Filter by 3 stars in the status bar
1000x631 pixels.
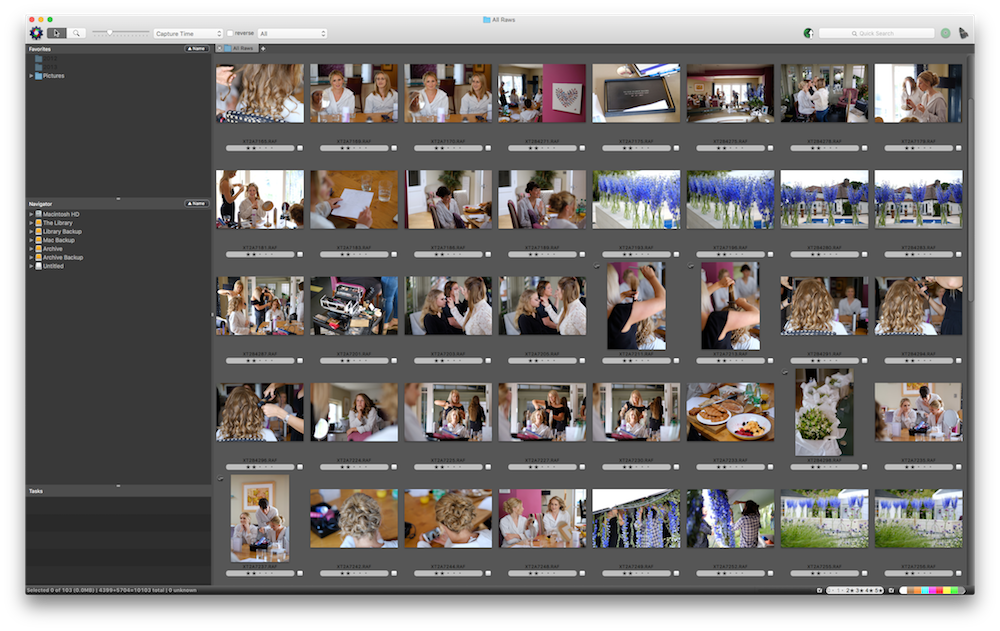pyautogui.click(x=859, y=591)
